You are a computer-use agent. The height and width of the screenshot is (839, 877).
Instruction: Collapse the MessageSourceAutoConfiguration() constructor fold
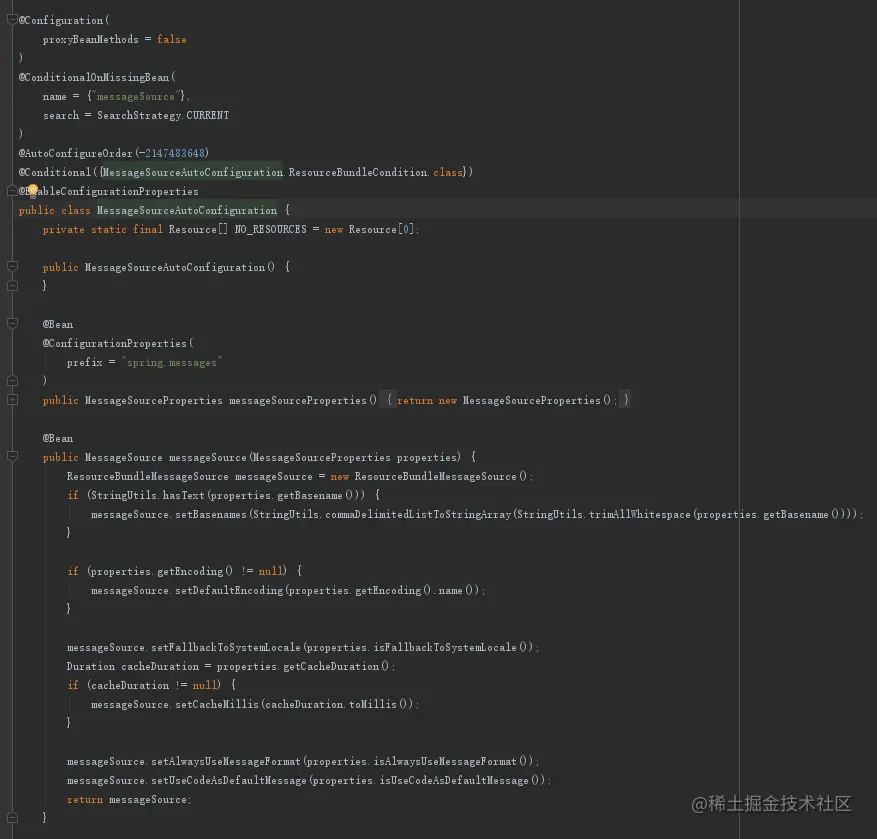(x=12, y=267)
